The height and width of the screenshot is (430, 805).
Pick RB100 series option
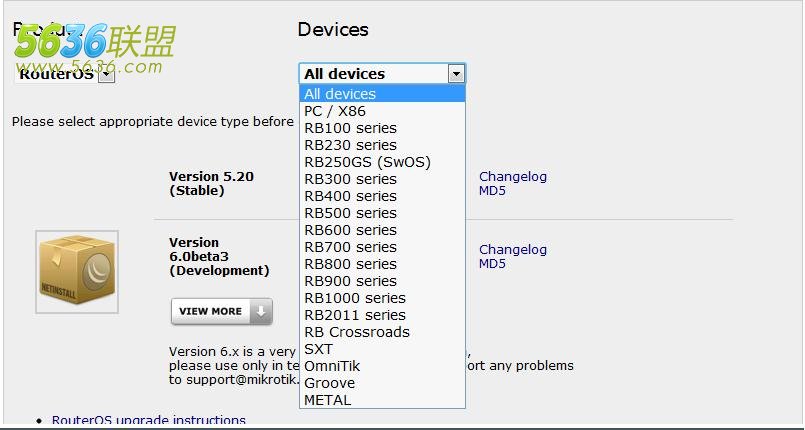click(x=382, y=128)
